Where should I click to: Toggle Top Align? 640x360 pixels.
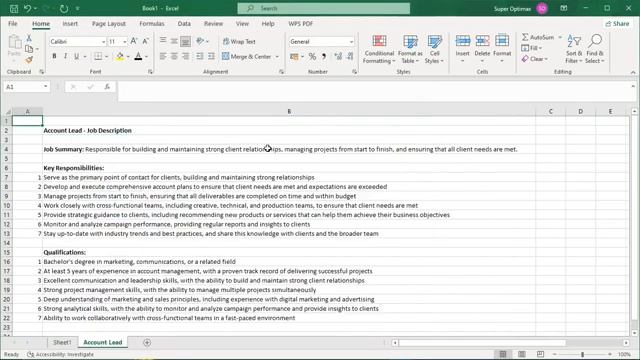point(163,41)
